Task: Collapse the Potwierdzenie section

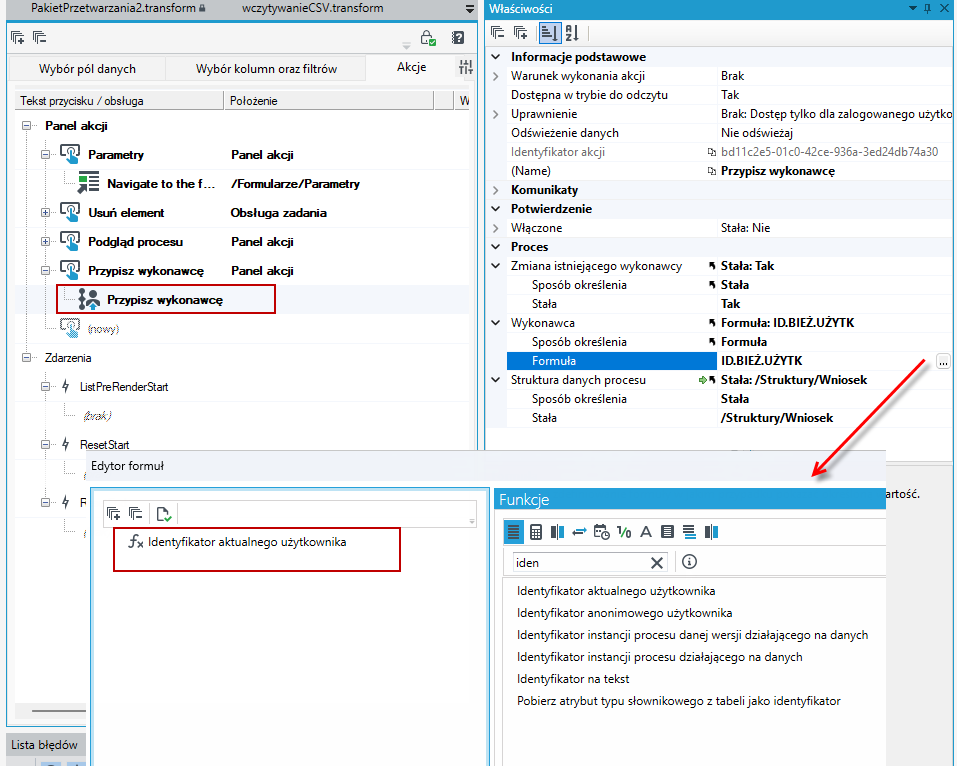Action: pos(496,209)
